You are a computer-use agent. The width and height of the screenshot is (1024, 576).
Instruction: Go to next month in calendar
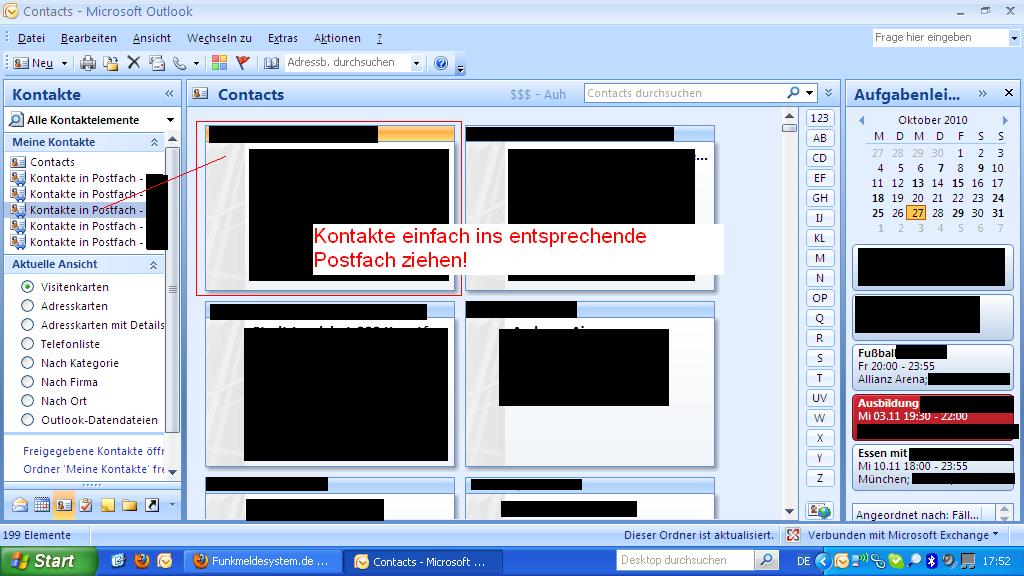pyautogui.click(x=1005, y=120)
